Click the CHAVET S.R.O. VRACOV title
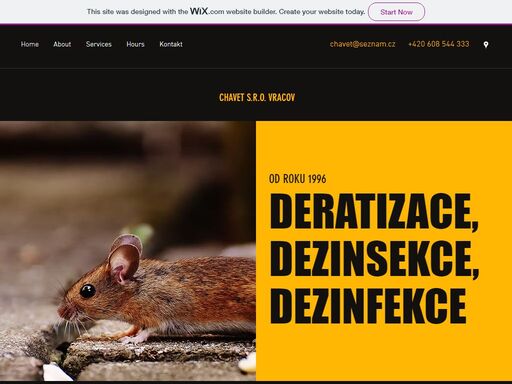The width and height of the screenshot is (512, 384). pos(257,97)
